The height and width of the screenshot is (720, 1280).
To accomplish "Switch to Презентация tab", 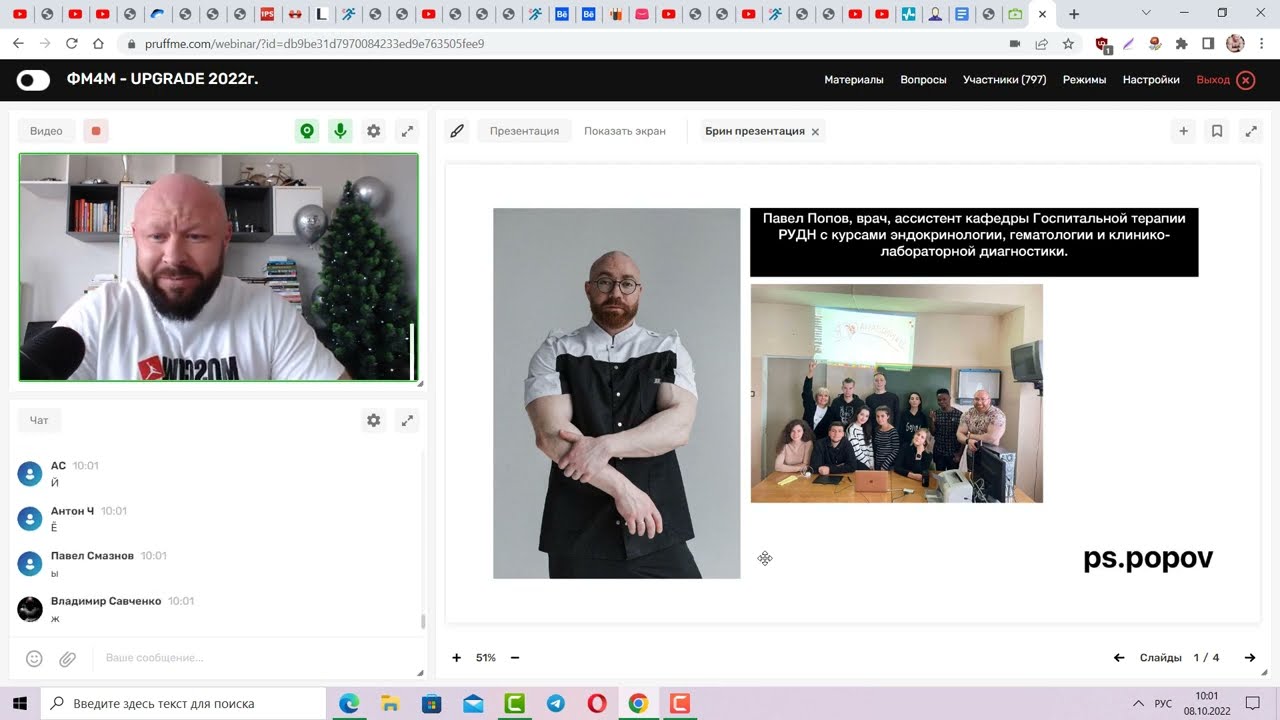I will pos(524,131).
